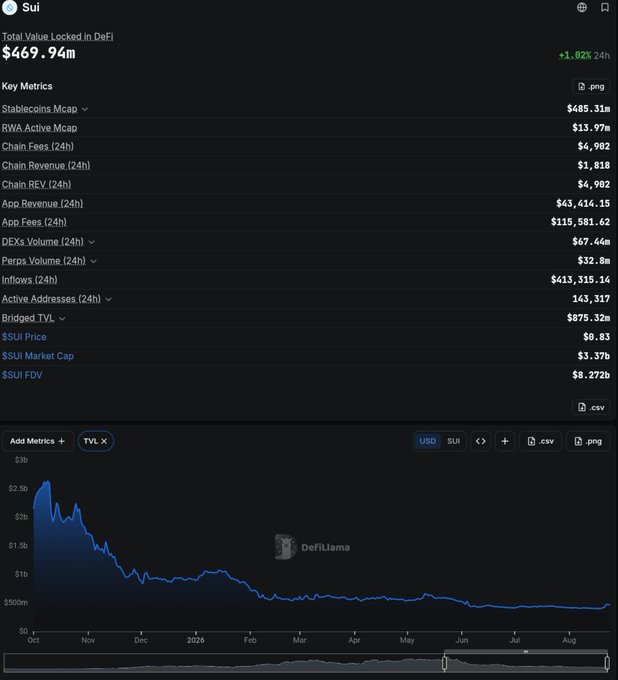618x680 pixels.
Task: Click the $413,315.14 inflows value
Action: pos(581,280)
